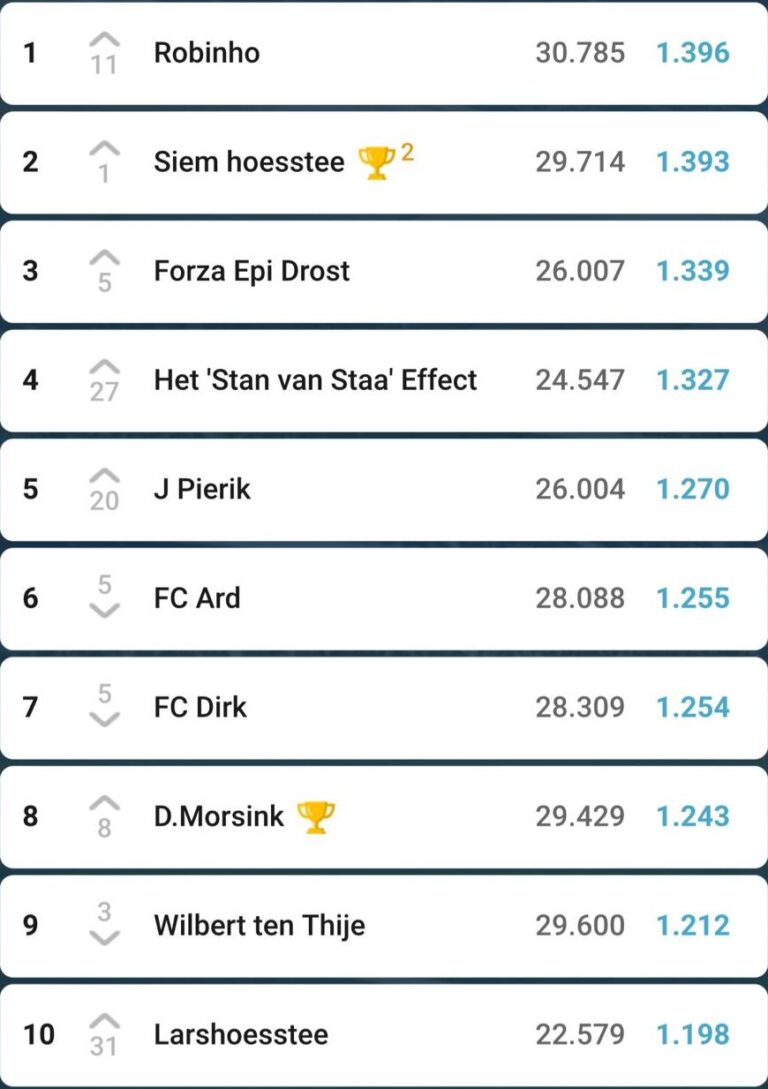Click rank number 8 in the standings

(31, 816)
